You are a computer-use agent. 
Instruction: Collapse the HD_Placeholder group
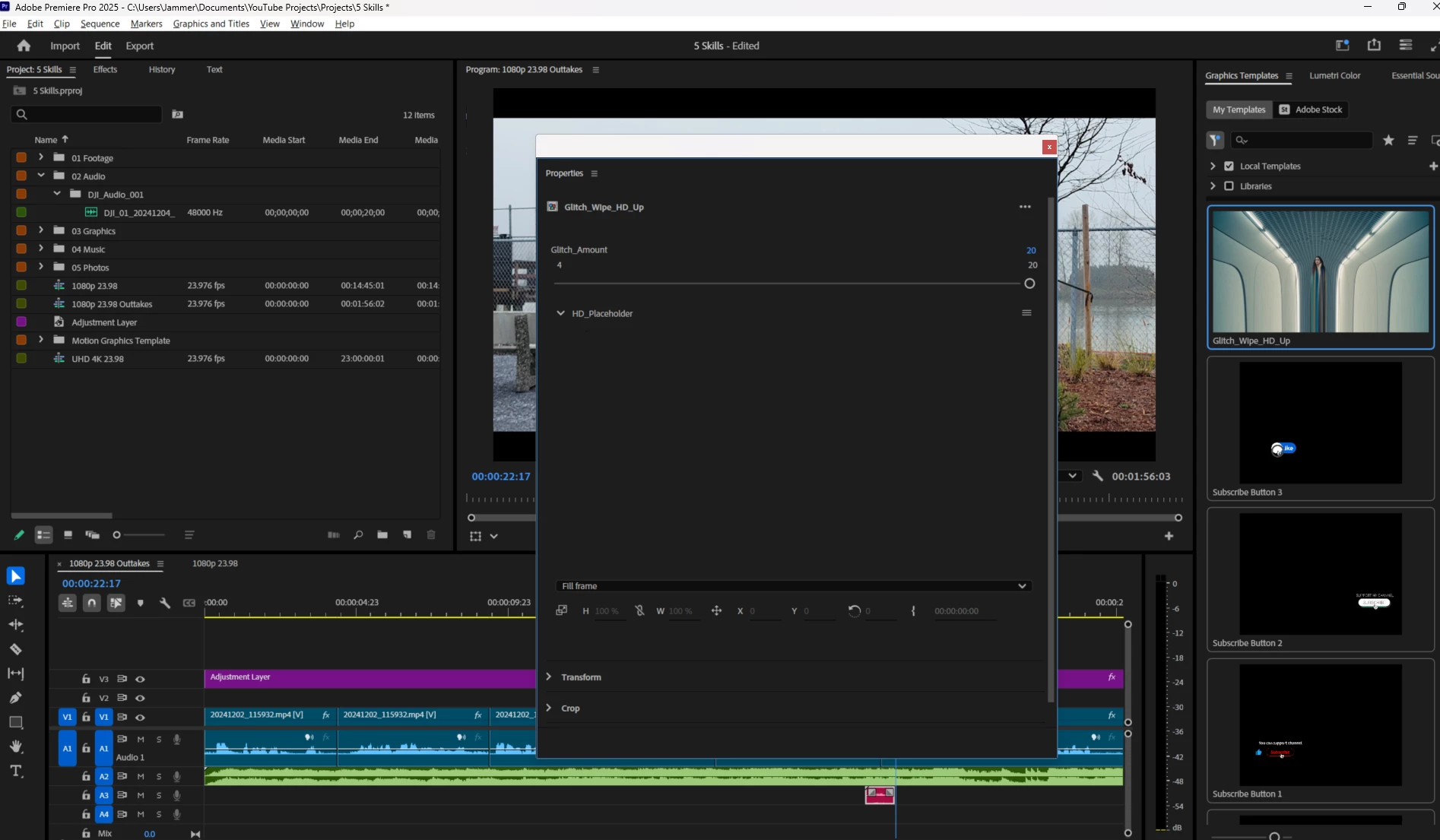click(x=560, y=313)
